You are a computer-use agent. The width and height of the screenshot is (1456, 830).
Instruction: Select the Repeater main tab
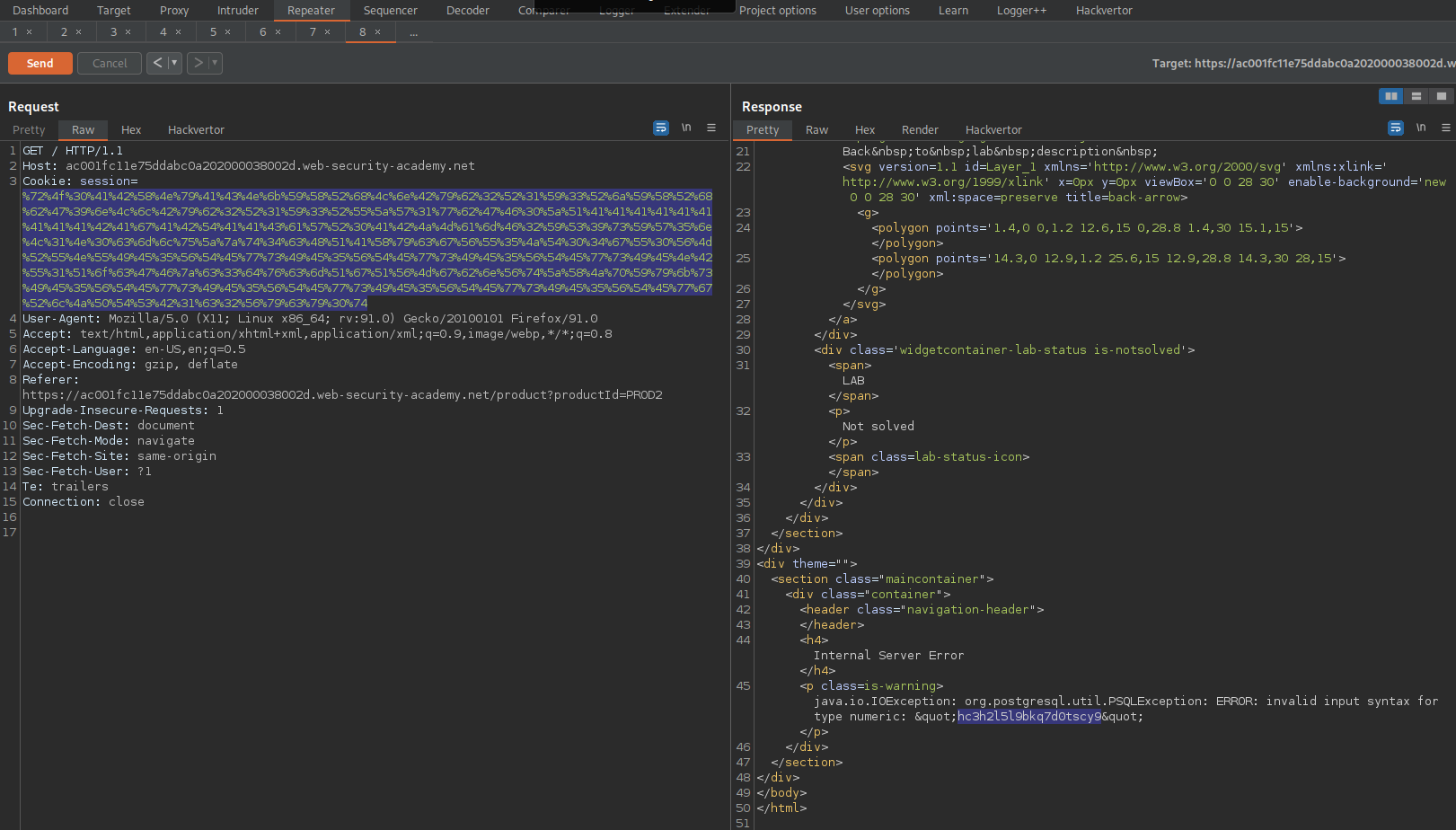311,11
